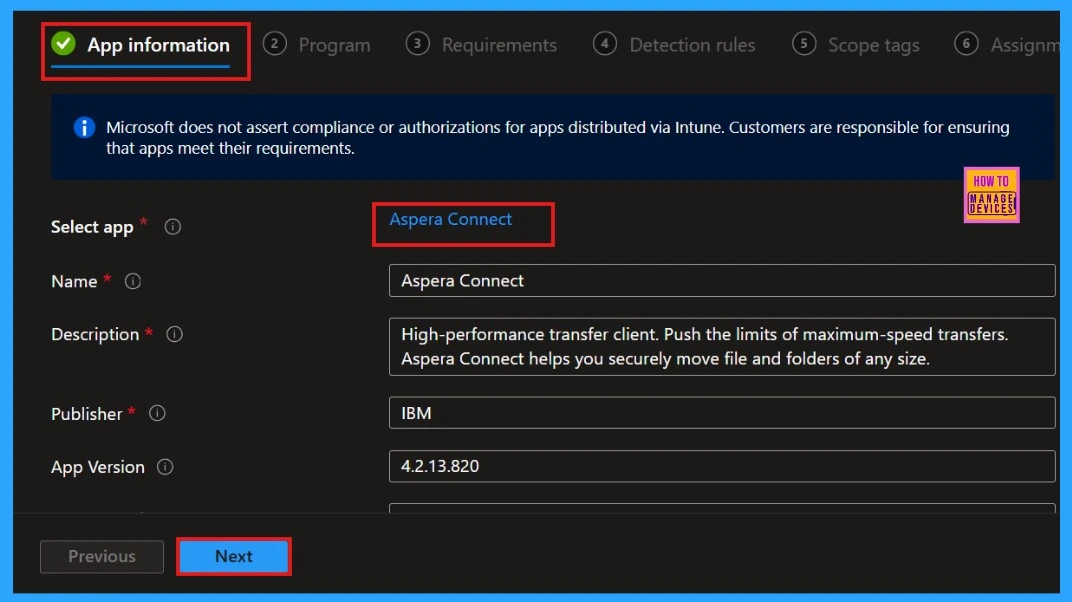The image size is (1072, 602).
Task: Click the Next button
Action: click(234, 556)
